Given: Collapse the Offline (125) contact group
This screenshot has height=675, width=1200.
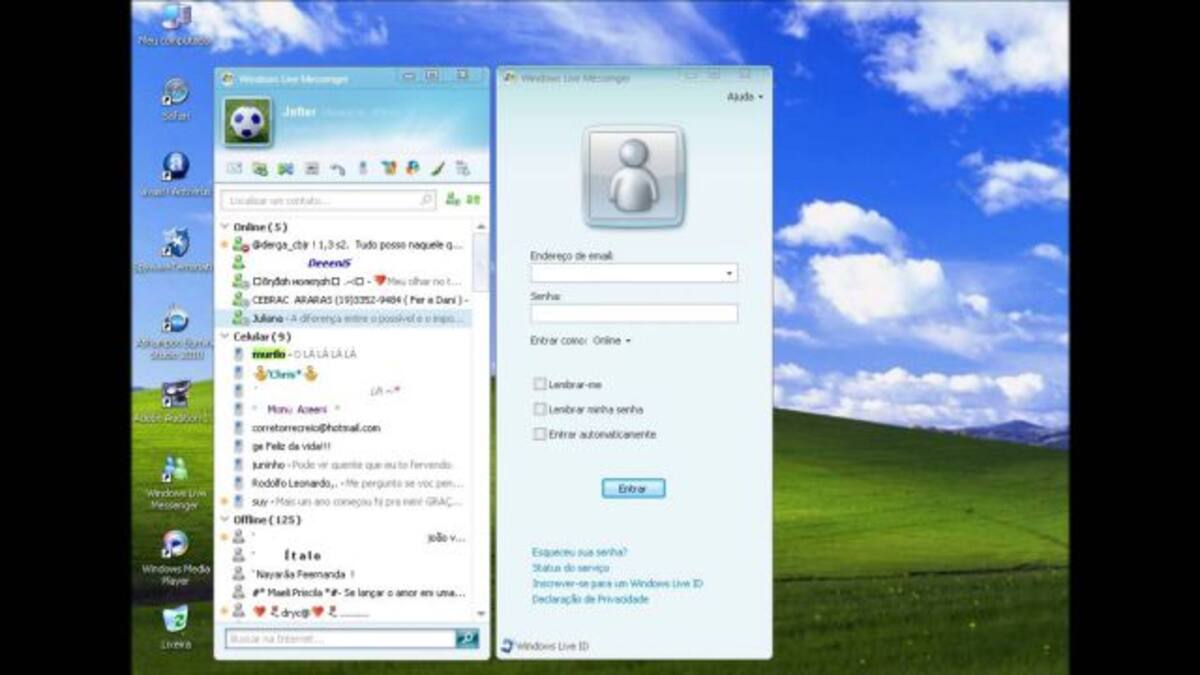Looking at the screenshot, I should pos(223,520).
